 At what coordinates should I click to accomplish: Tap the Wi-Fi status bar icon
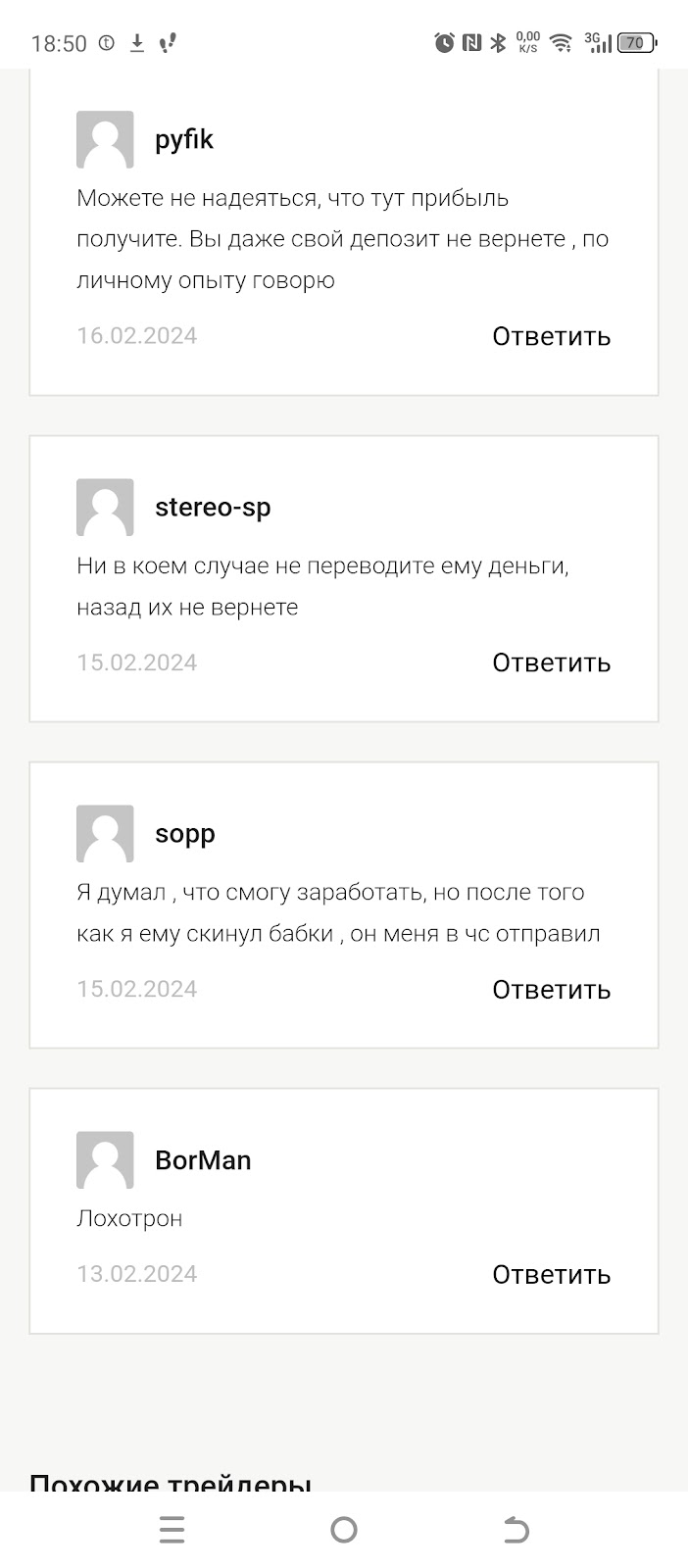561,42
